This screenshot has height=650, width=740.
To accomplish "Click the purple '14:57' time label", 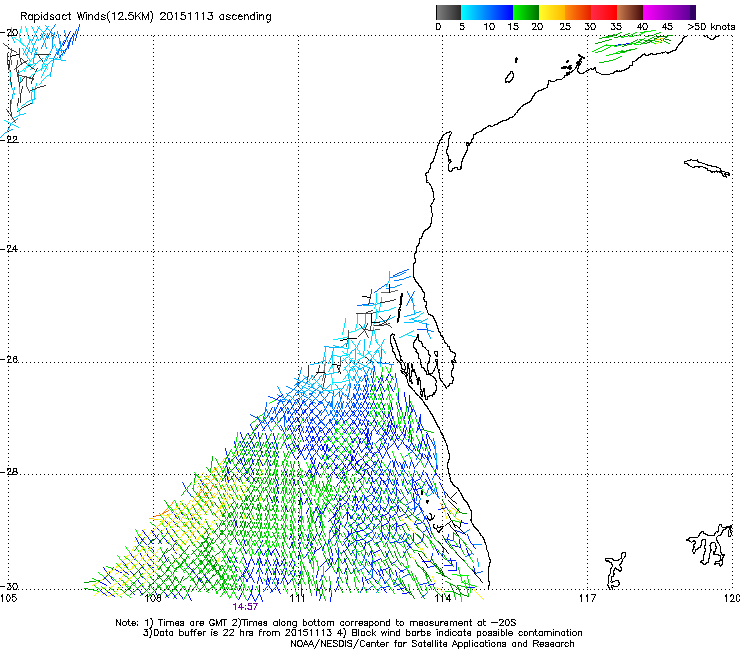I will [x=245, y=607].
